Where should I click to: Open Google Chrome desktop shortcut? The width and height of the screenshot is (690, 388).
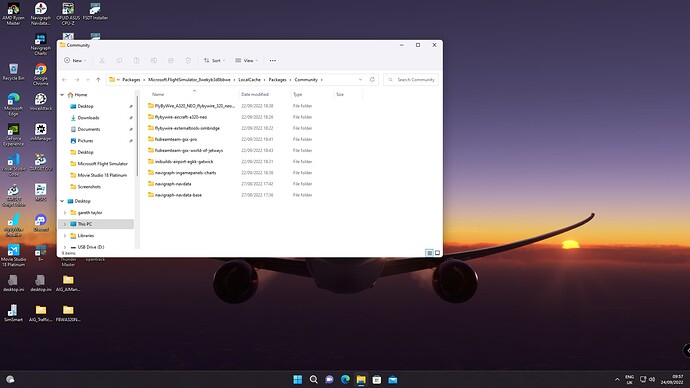coord(41,75)
